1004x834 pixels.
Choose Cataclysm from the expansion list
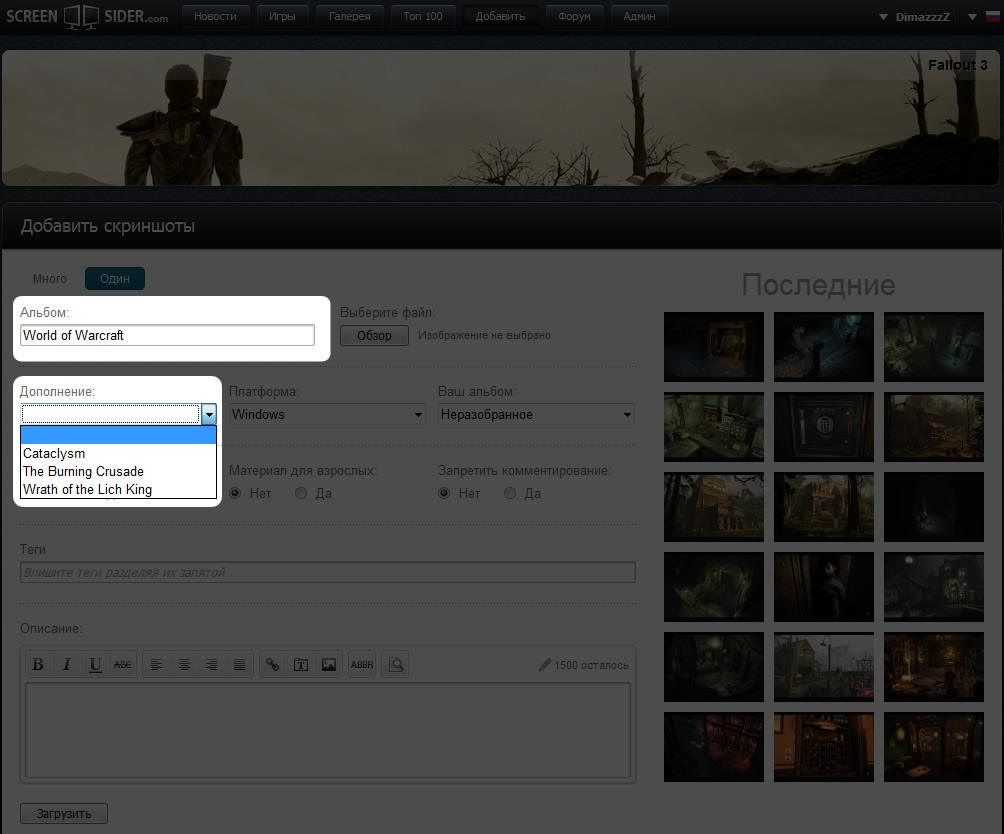click(118, 453)
